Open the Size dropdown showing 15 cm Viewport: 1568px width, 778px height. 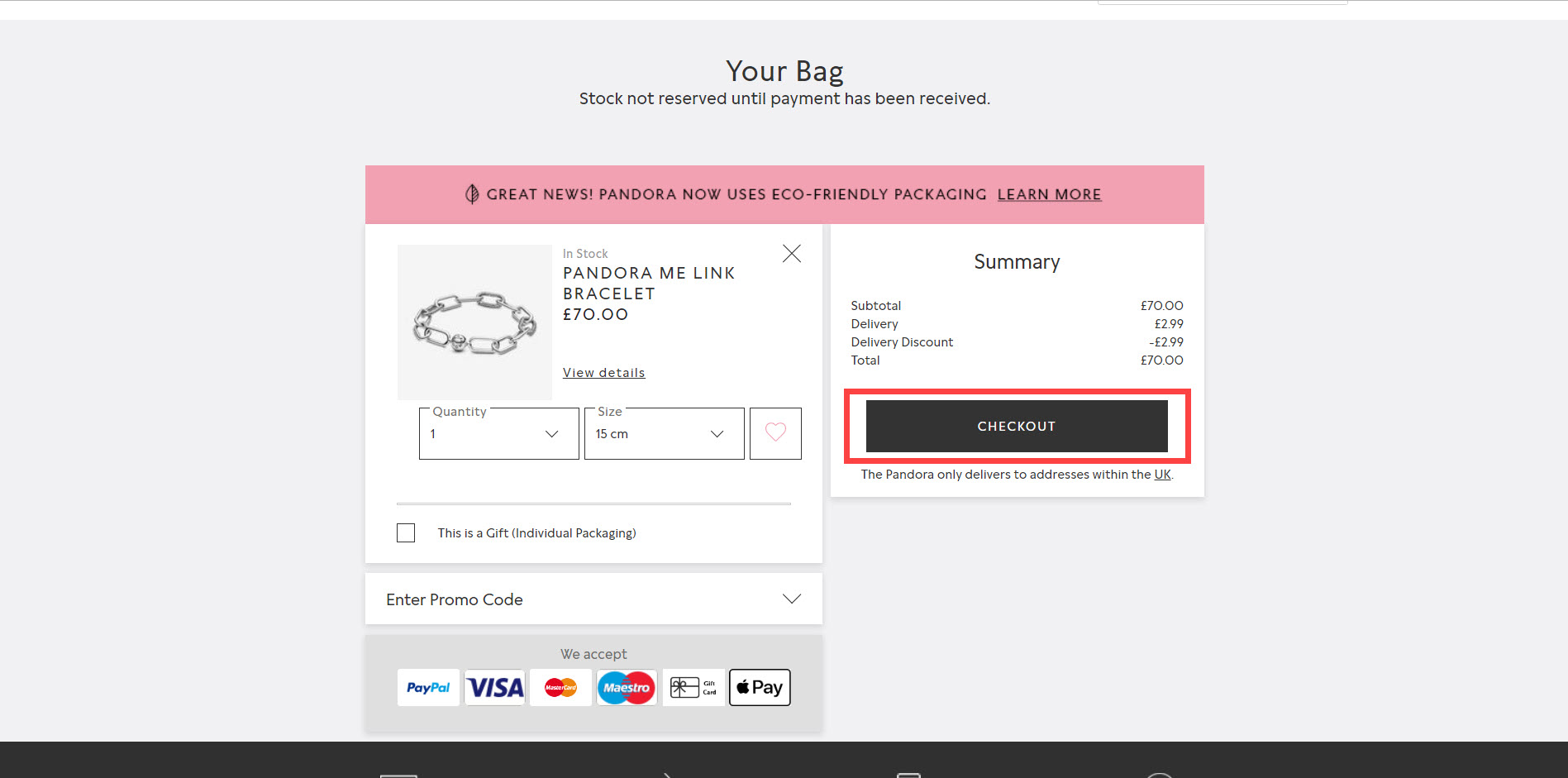[664, 433]
